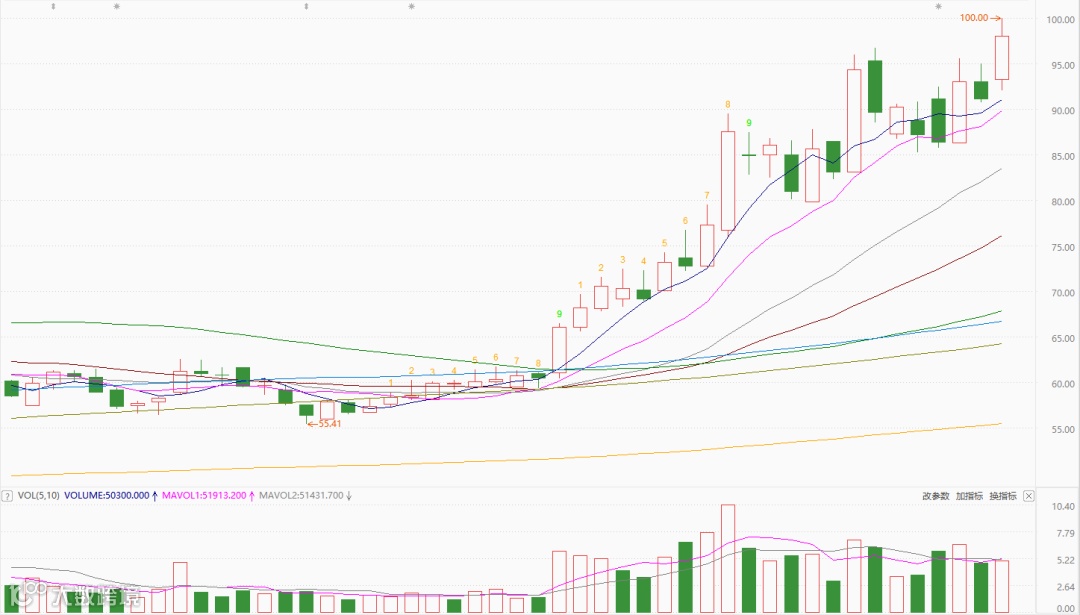Click 改参数 to change indicator parameters
This screenshot has height=615, width=1080.
click(x=935, y=496)
